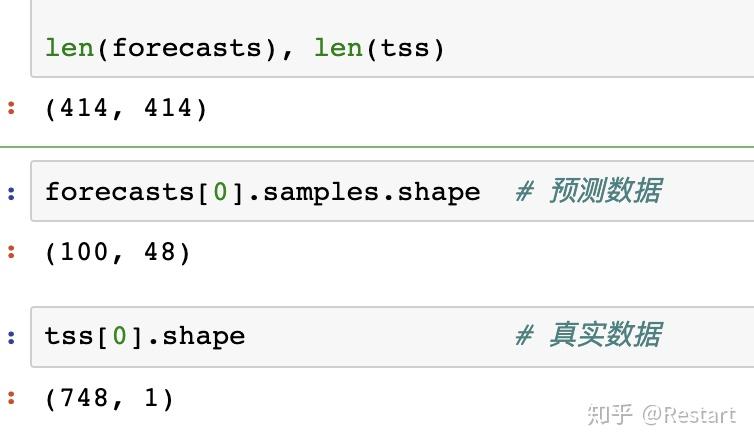Click the 真实数据 comment
Viewport: 754px width, 446px height.
[603, 335]
